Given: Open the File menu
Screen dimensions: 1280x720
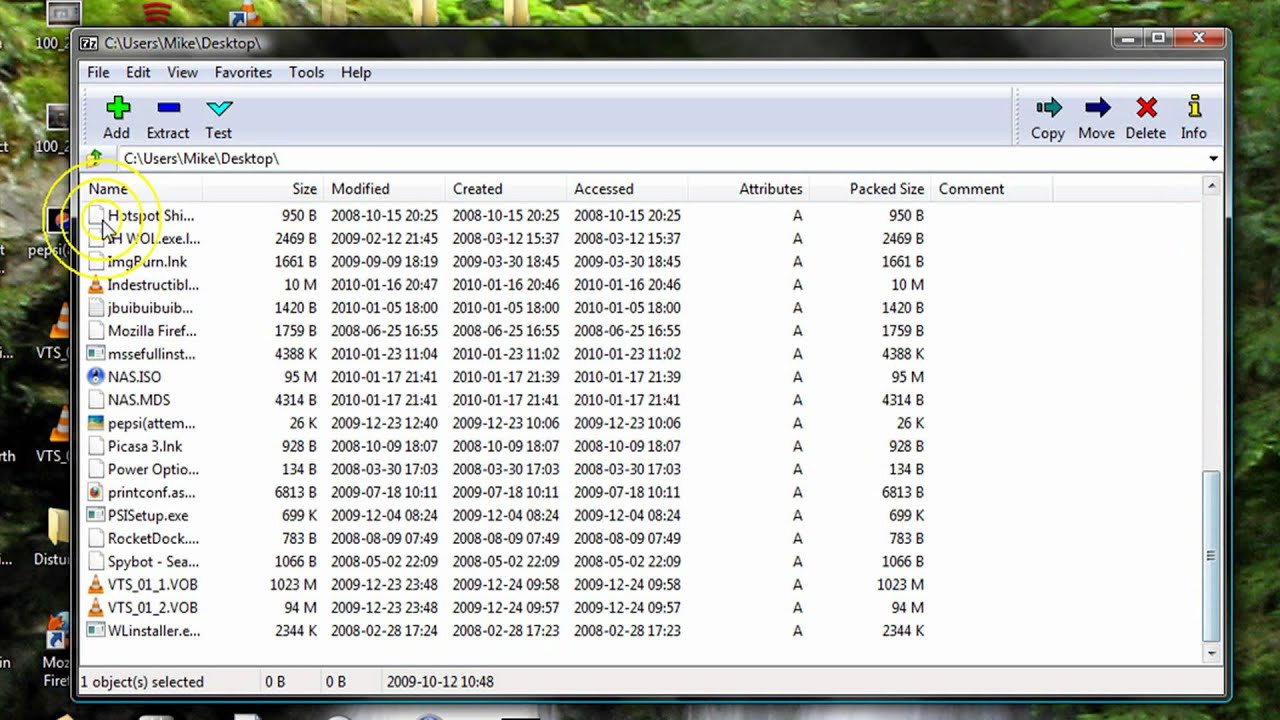Looking at the screenshot, I should 98,72.
